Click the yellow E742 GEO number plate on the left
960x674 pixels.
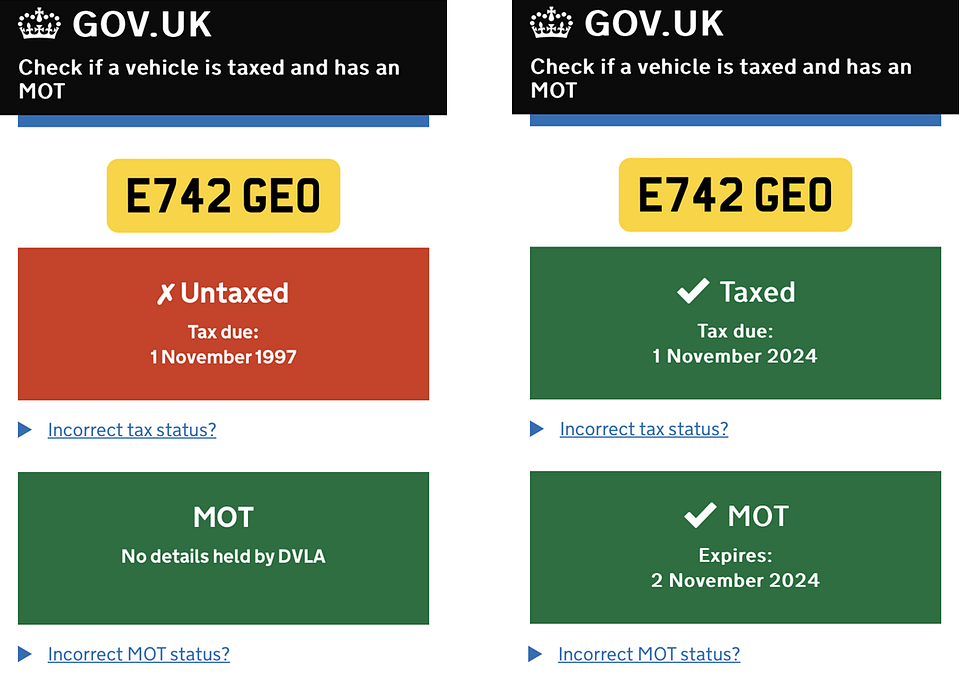pos(223,195)
